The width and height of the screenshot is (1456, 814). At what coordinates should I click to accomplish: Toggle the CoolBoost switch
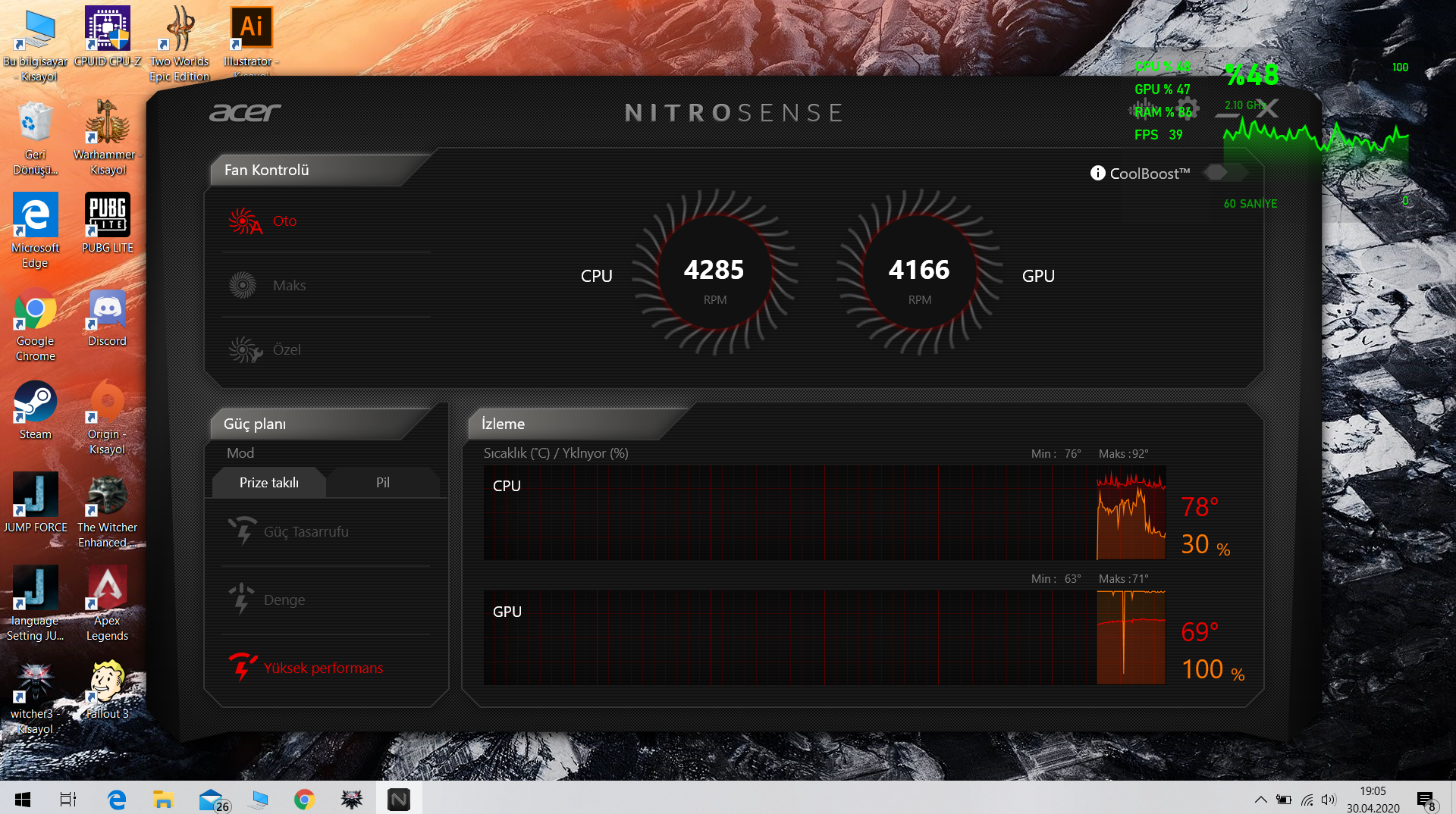1225,173
